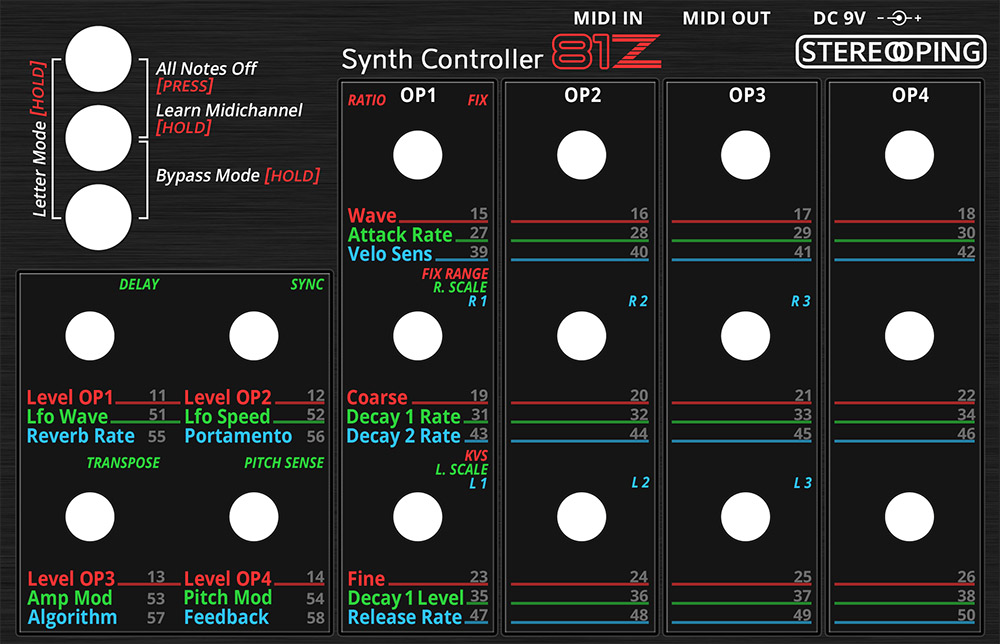Click the OP4 knob above number 18
Image resolution: width=1000 pixels, height=644 pixels.
tap(909, 155)
